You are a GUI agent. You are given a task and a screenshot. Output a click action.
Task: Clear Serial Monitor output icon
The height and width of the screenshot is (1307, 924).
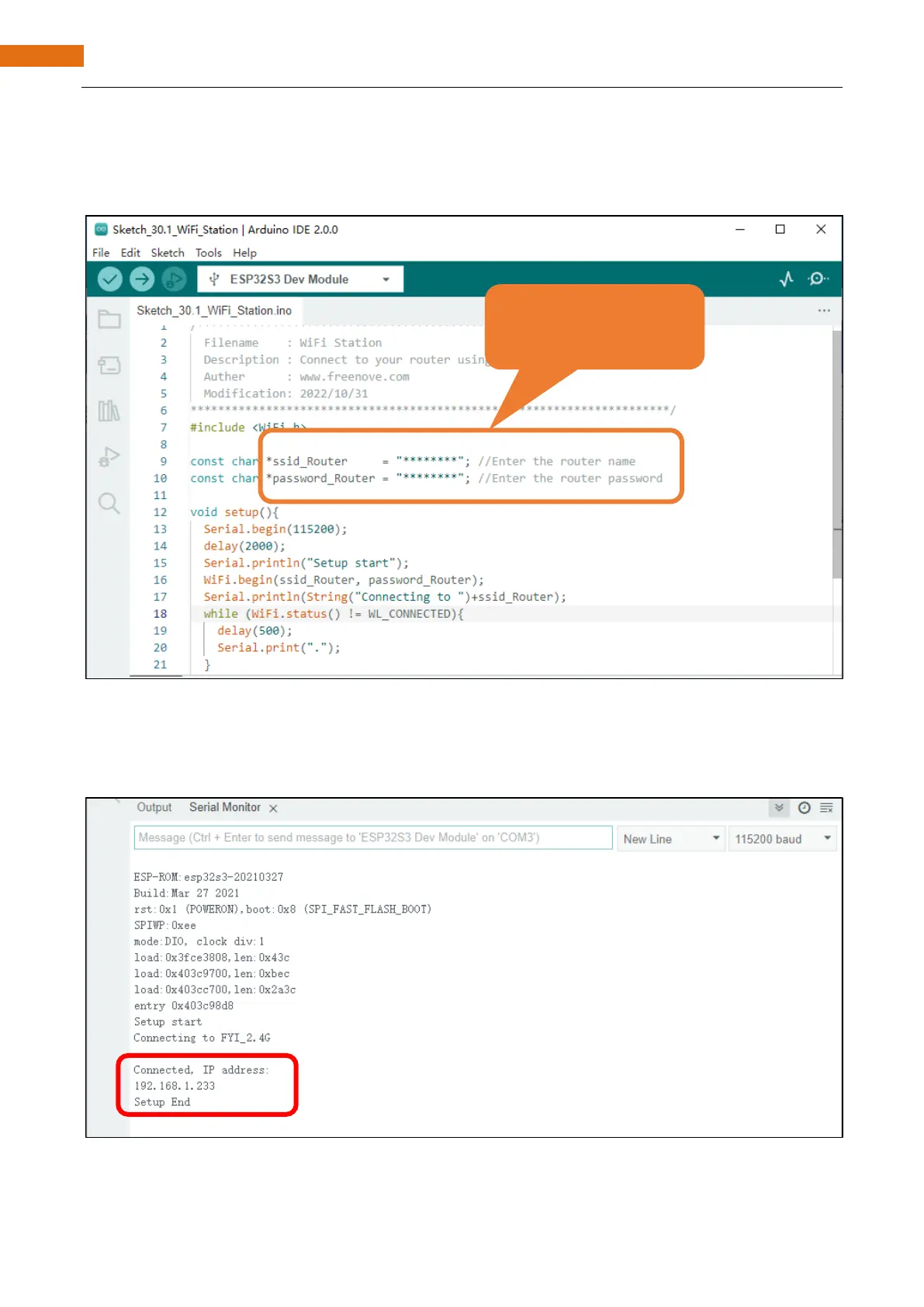point(827,808)
